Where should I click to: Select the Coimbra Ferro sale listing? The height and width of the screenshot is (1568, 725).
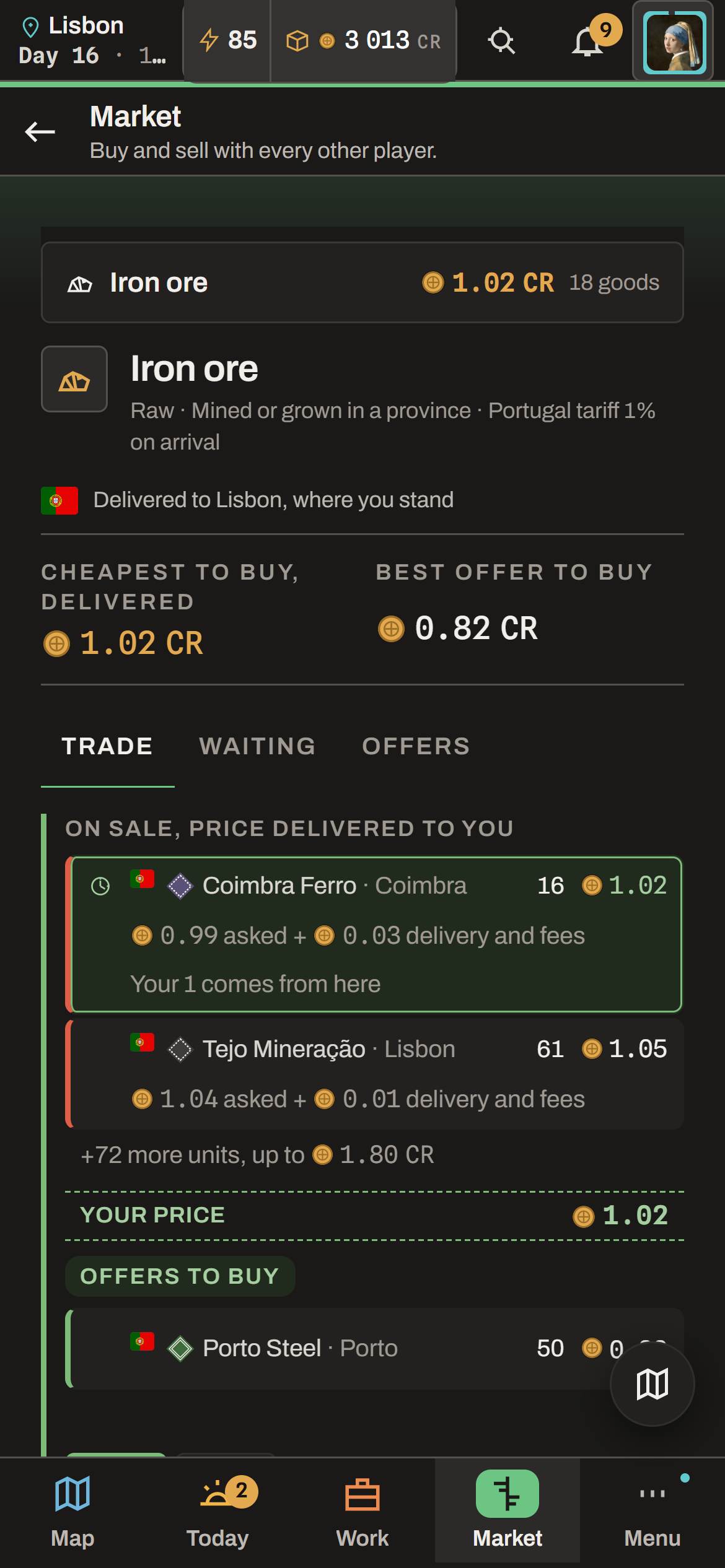(x=376, y=934)
